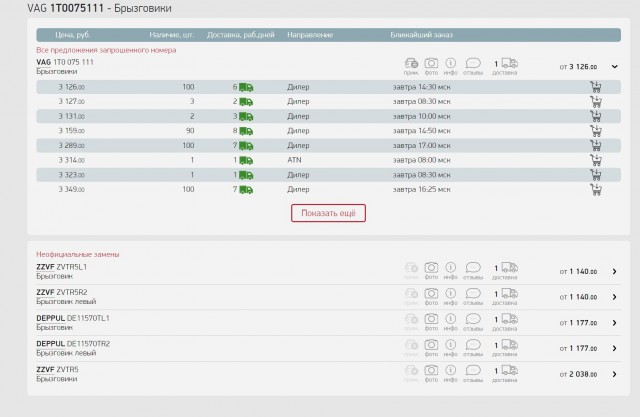The image size is (640, 417).
Task: Click the Ближайший заказ column header
Action: [x=421, y=35]
